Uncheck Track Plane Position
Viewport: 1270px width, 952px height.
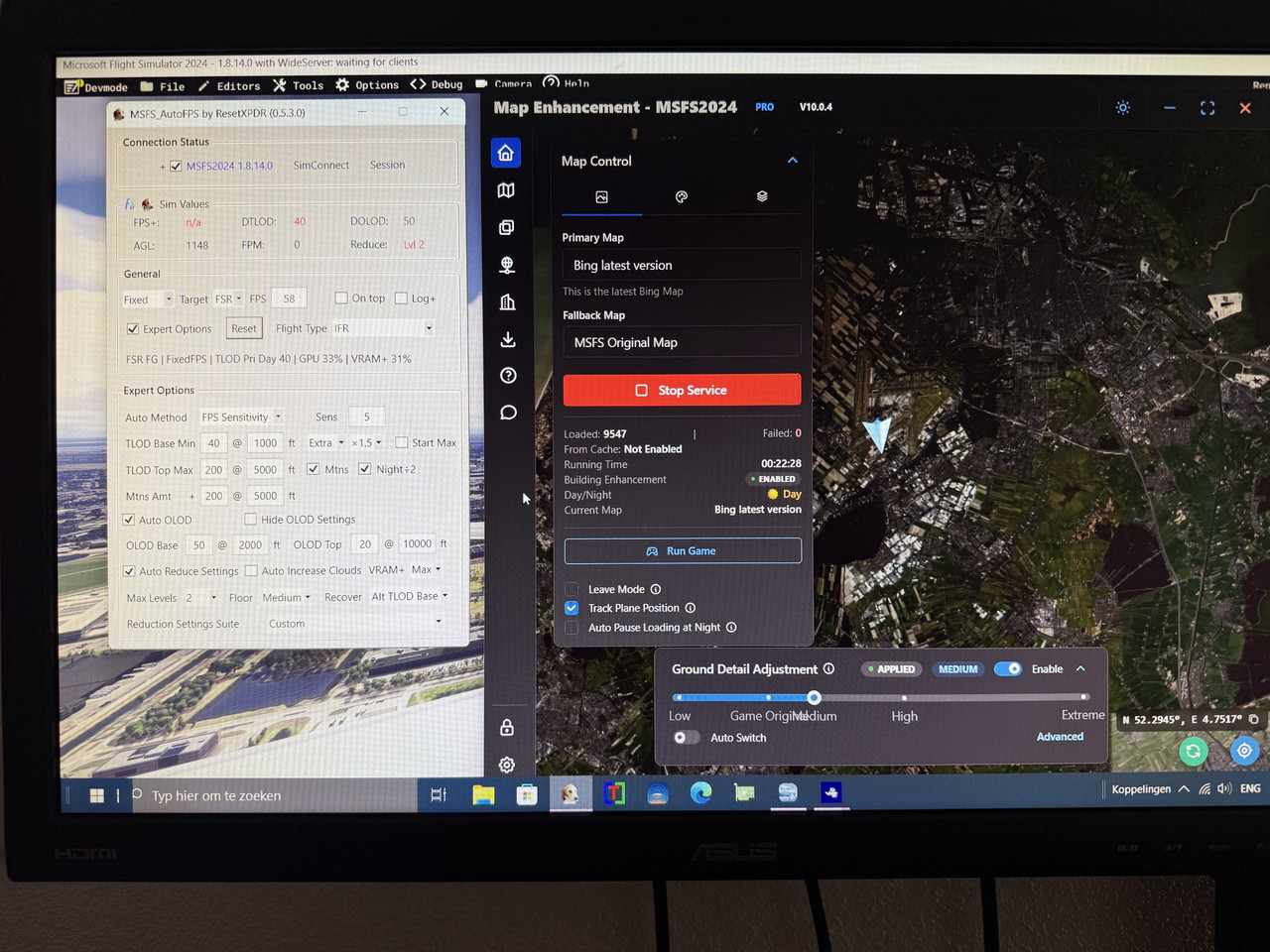[x=571, y=608]
